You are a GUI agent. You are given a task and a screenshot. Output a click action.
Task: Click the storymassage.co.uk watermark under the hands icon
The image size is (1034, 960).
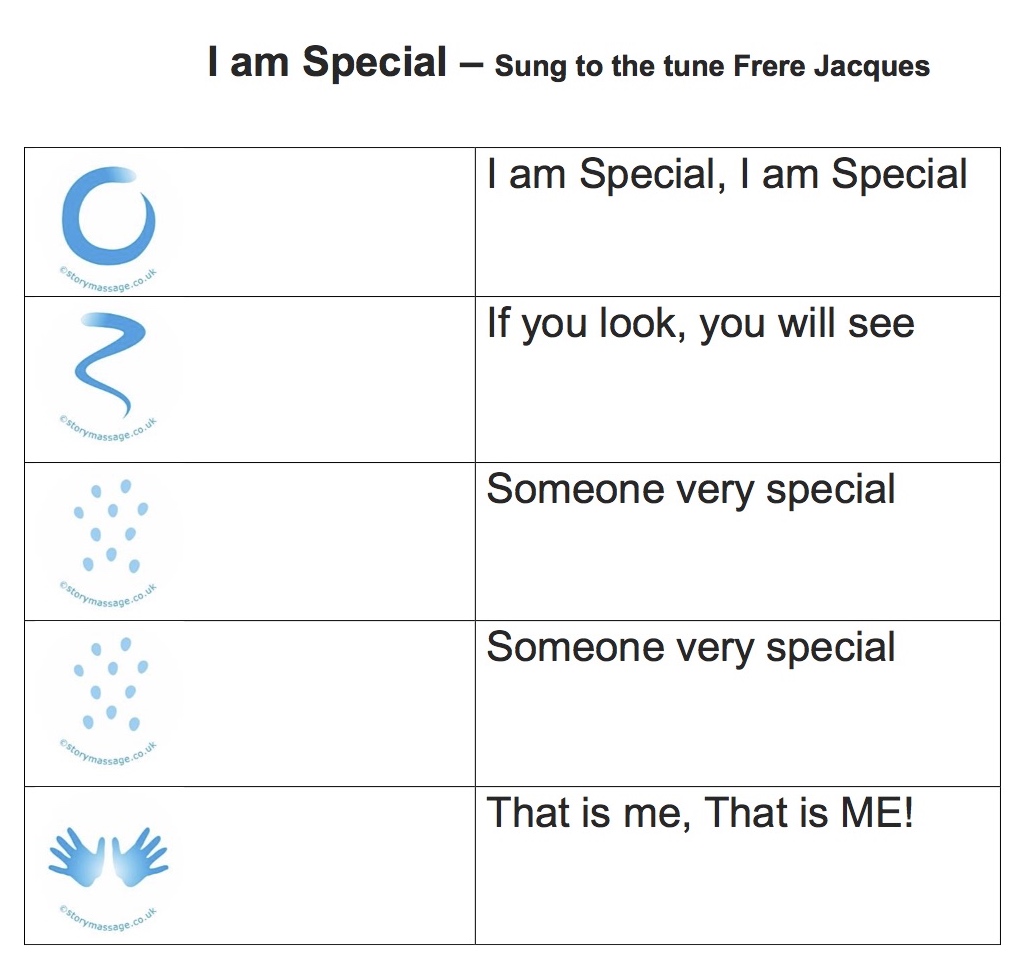[108, 919]
